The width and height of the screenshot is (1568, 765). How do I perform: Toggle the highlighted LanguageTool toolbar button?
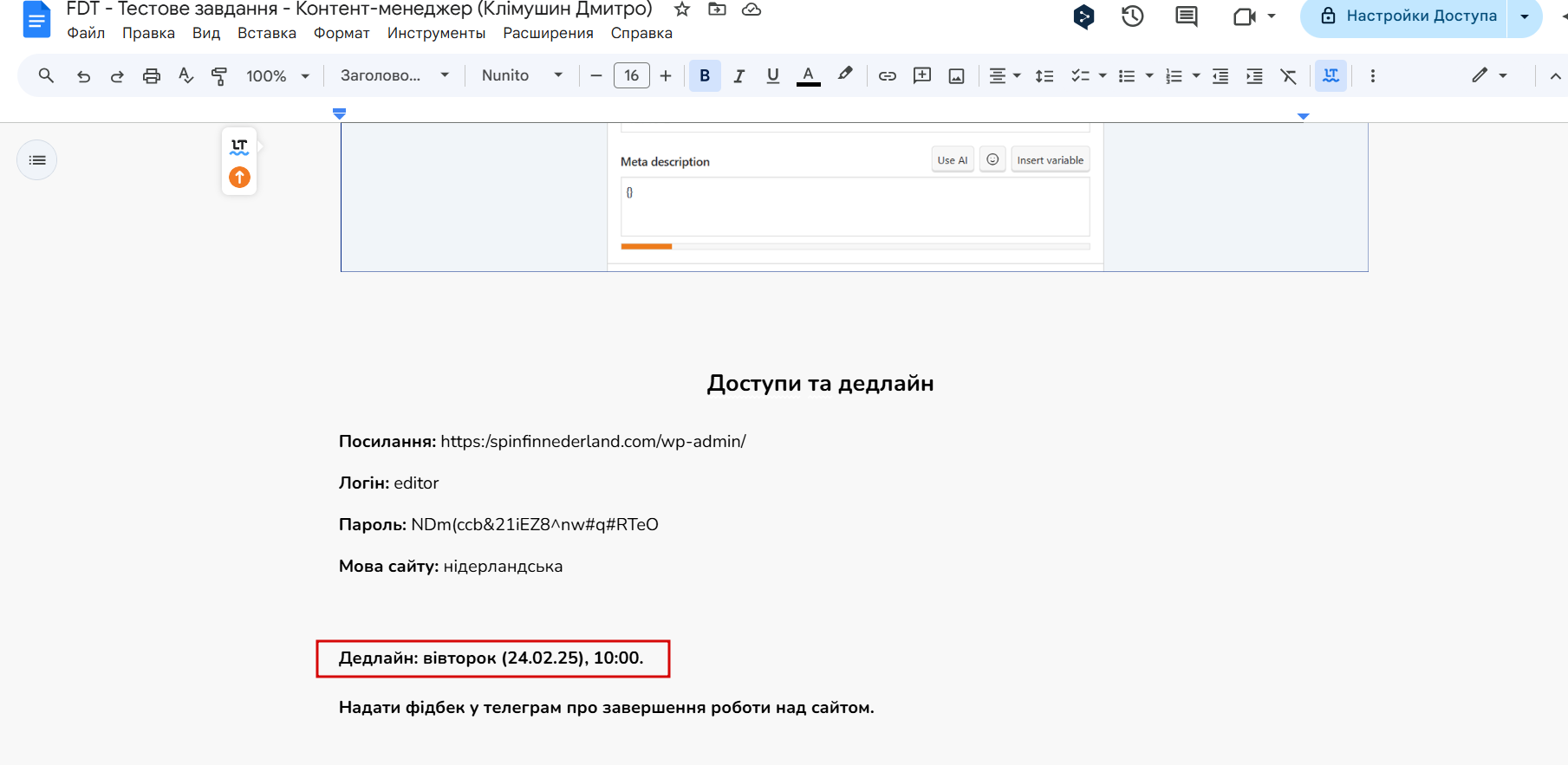tap(1331, 76)
